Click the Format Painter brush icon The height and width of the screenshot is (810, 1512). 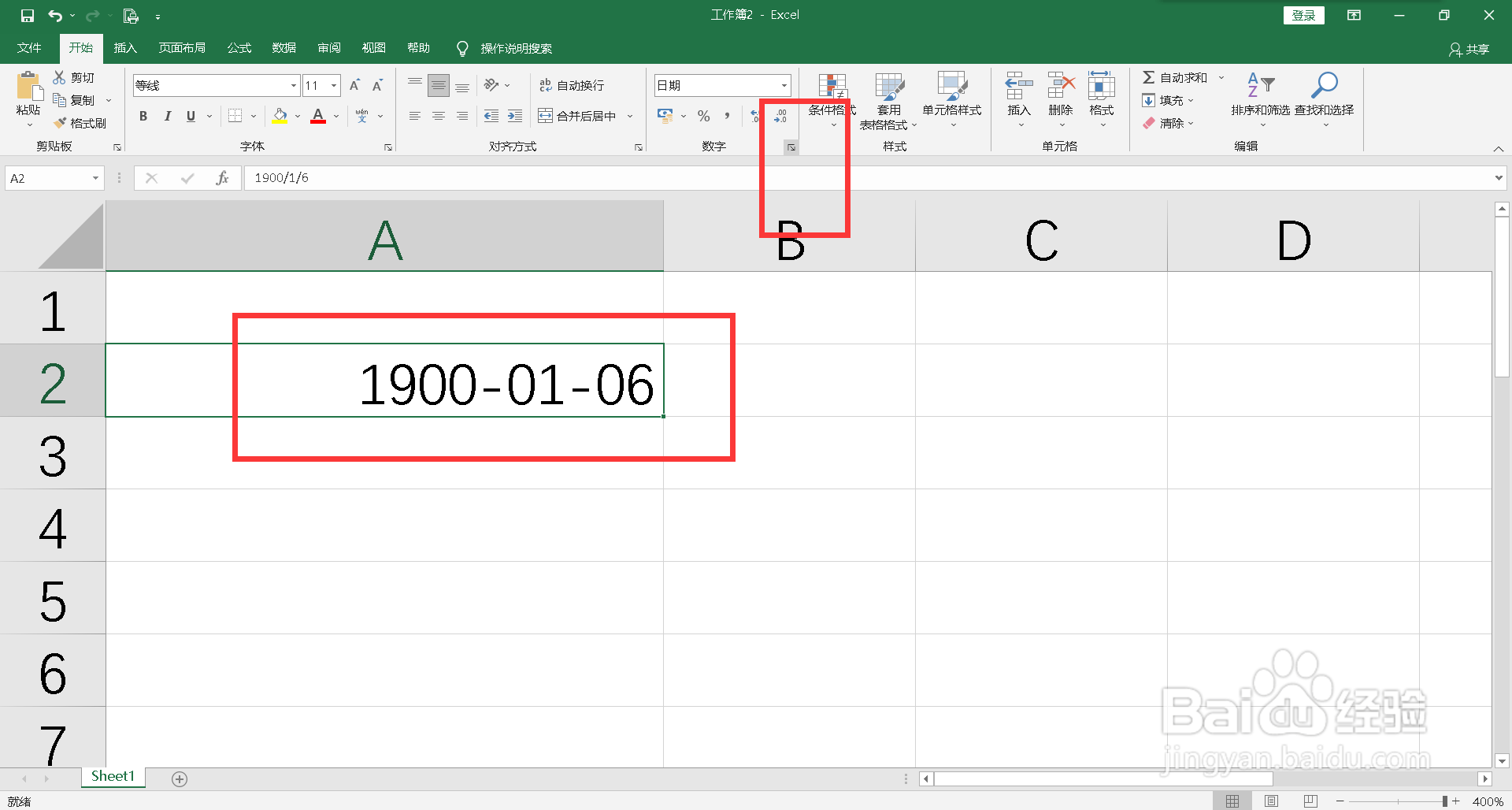pyautogui.click(x=59, y=123)
